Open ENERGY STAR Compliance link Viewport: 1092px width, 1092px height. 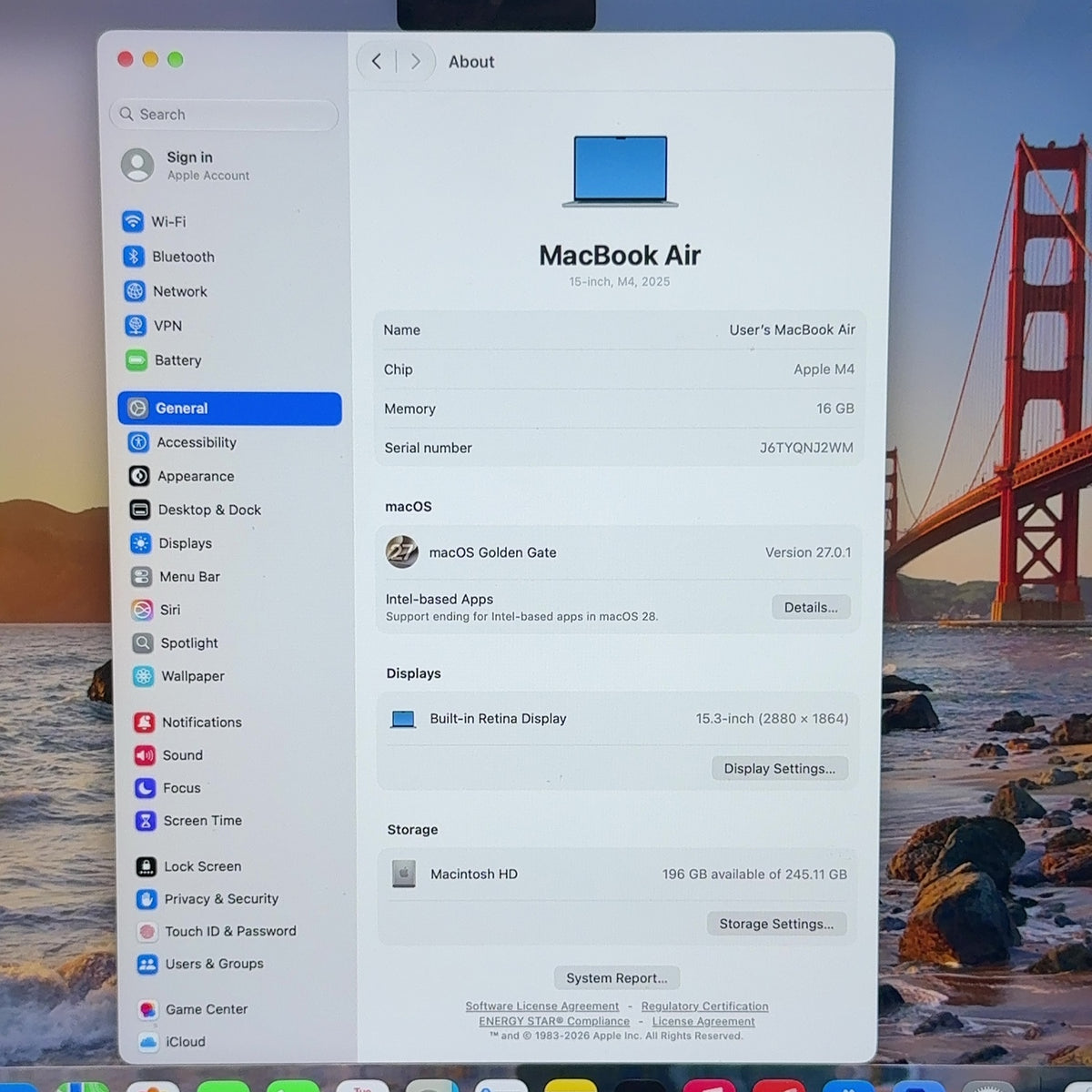[x=554, y=1021]
